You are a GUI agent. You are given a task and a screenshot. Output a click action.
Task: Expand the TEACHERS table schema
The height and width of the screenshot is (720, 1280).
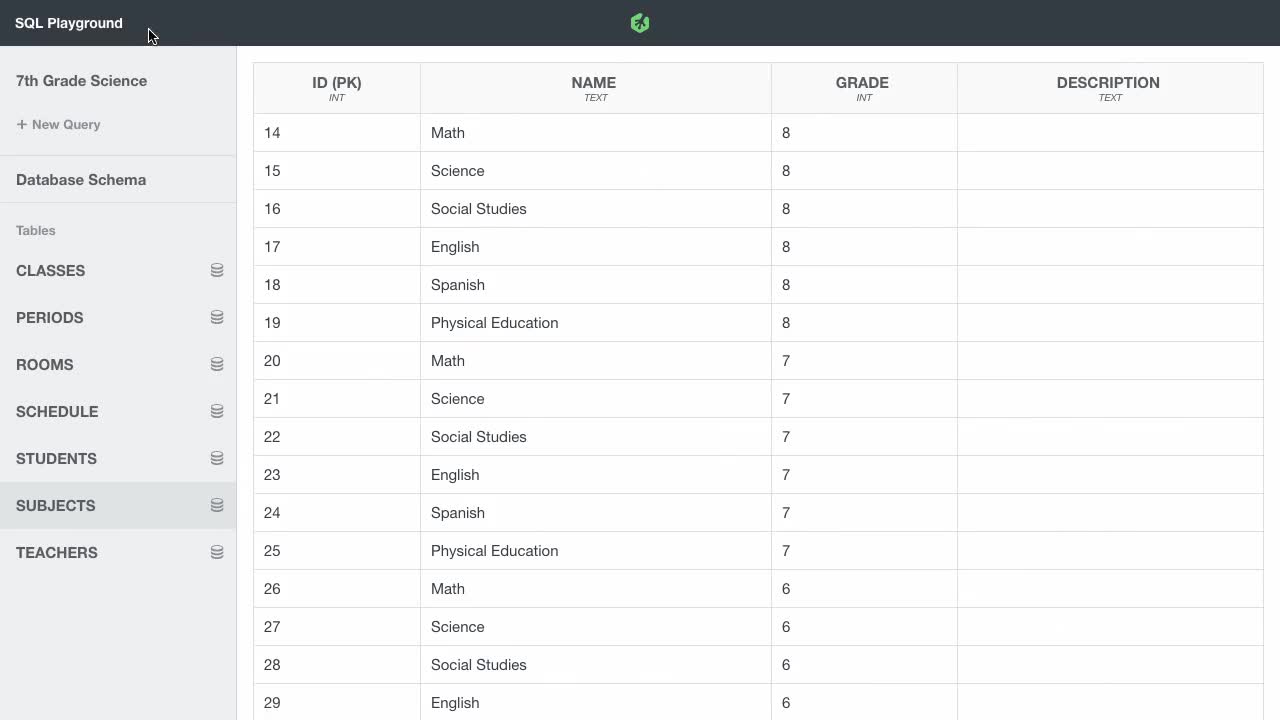(56, 552)
